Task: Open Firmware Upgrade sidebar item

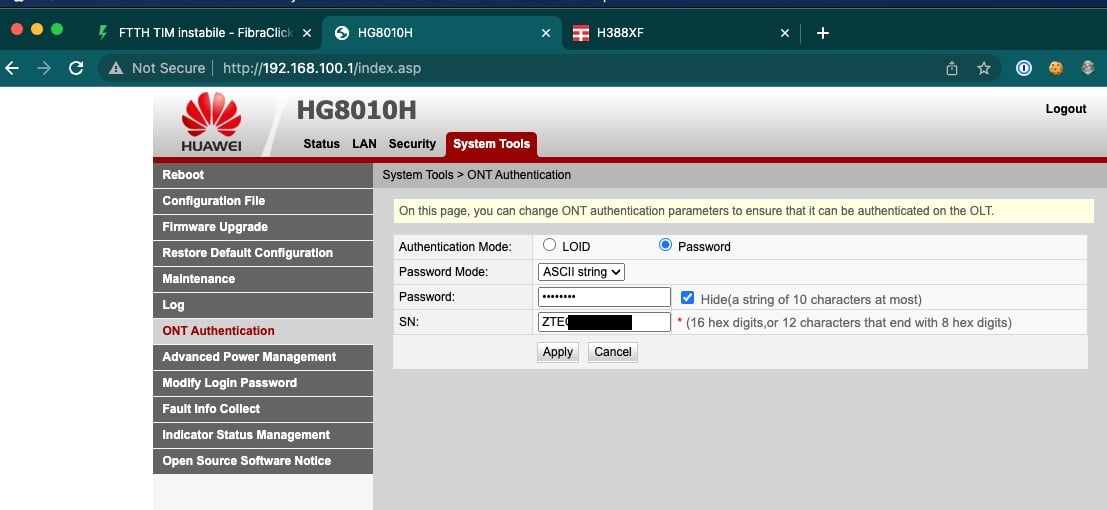Action: click(263, 227)
